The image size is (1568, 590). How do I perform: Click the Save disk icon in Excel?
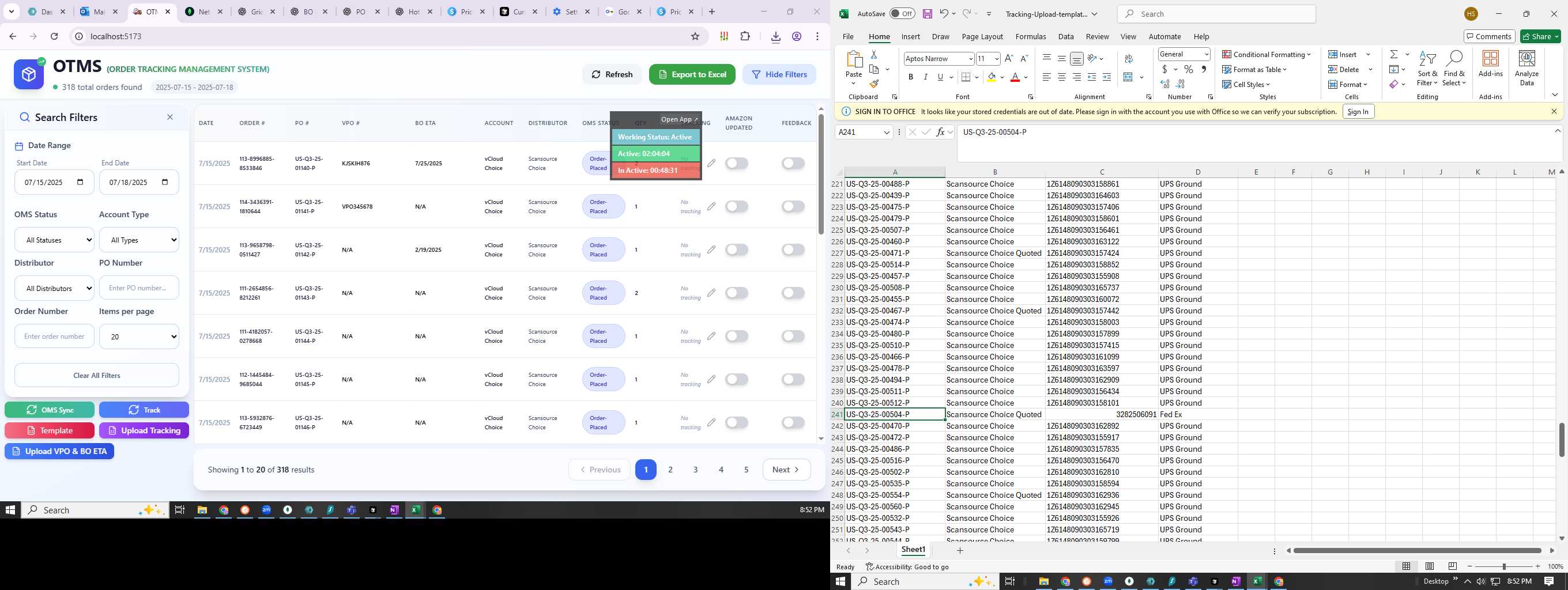point(927,14)
